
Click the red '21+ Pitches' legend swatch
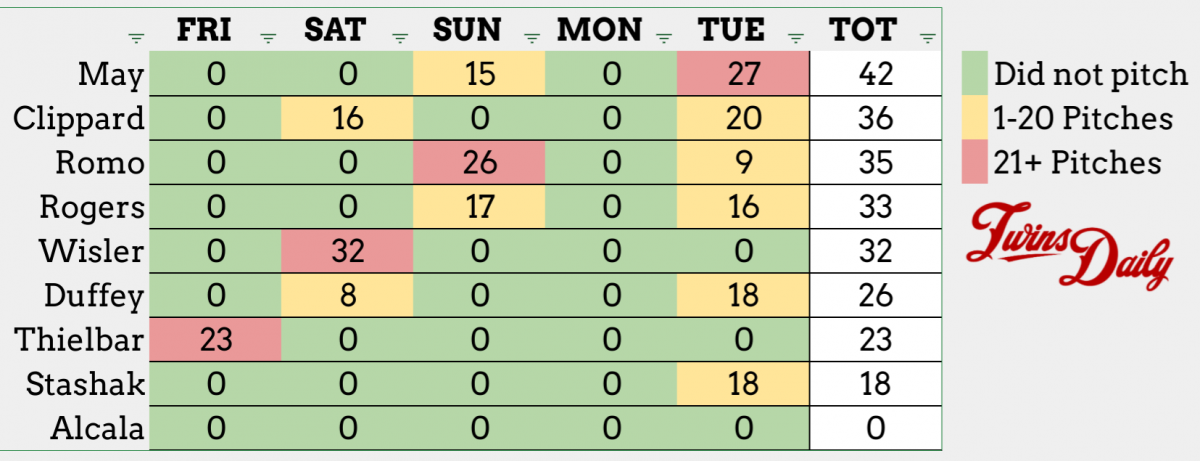[x=975, y=163]
